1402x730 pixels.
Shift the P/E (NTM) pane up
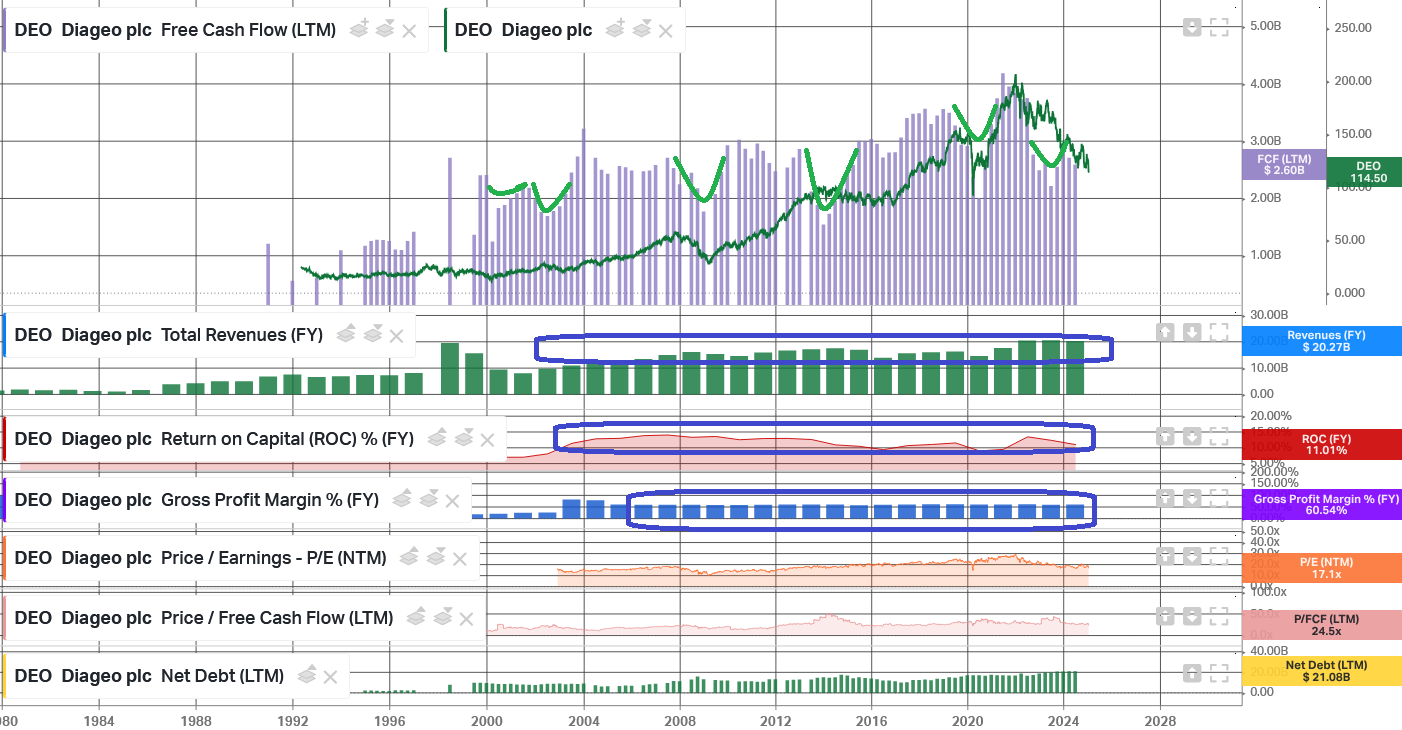tap(1165, 555)
